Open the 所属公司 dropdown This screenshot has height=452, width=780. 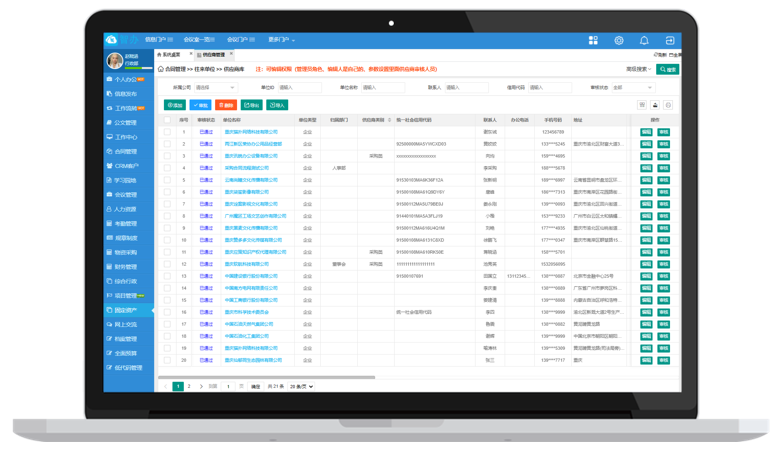pyautogui.click(x=215, y=88)
